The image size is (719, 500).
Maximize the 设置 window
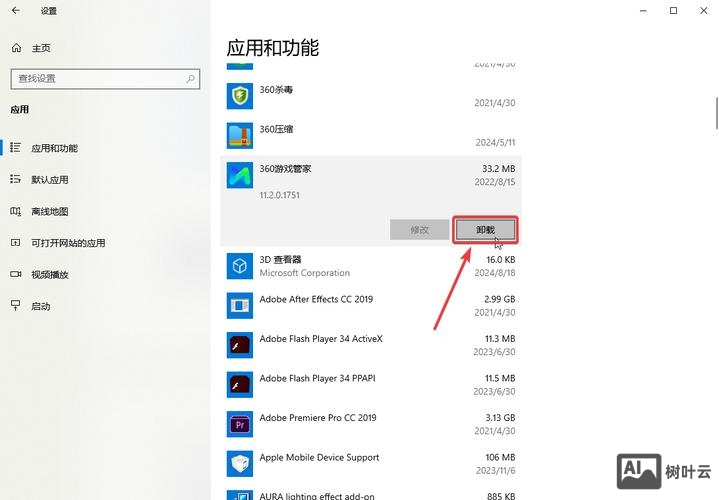tap(673, 10)
